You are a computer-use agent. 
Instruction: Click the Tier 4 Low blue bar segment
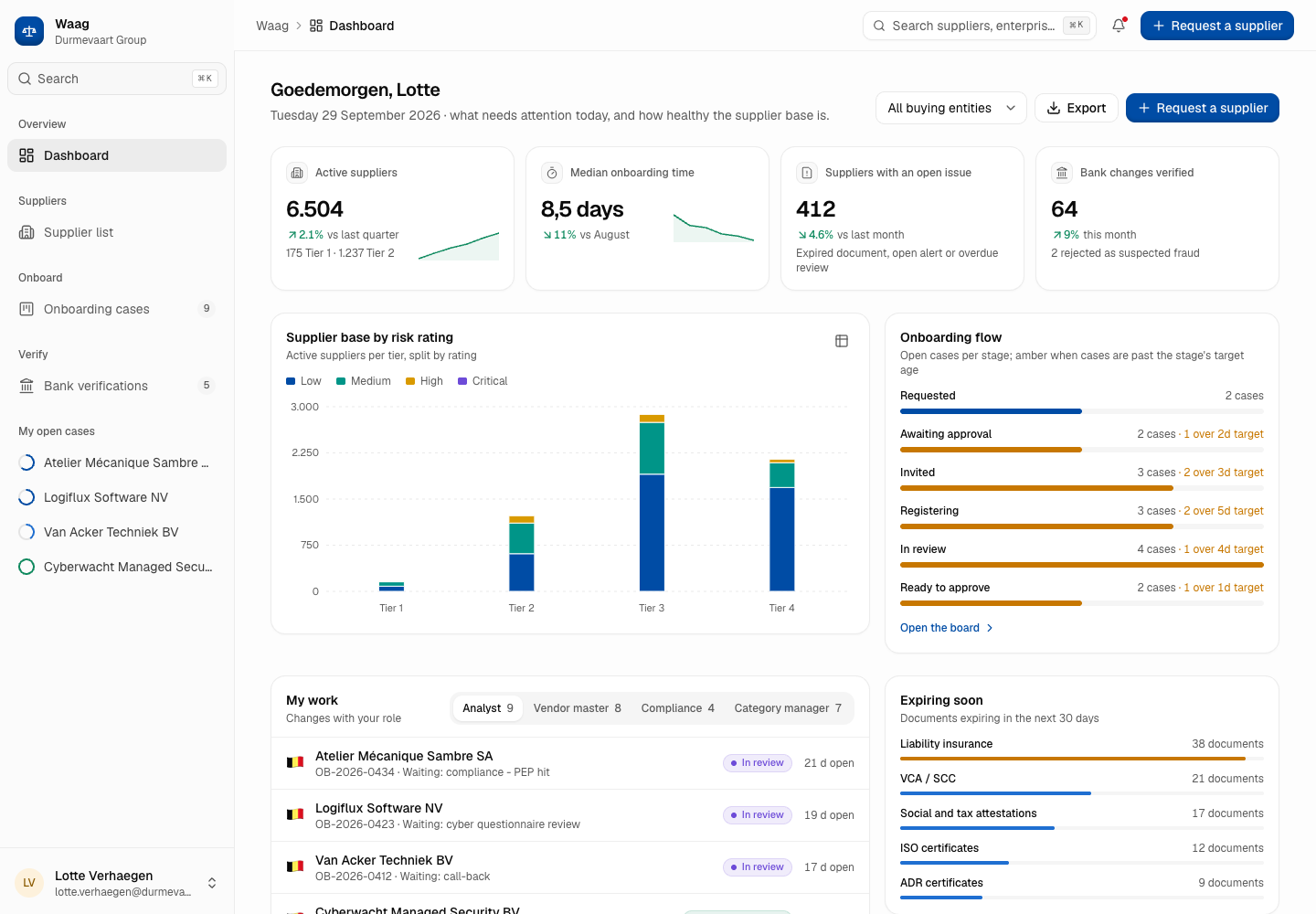[x=782, y=539]
